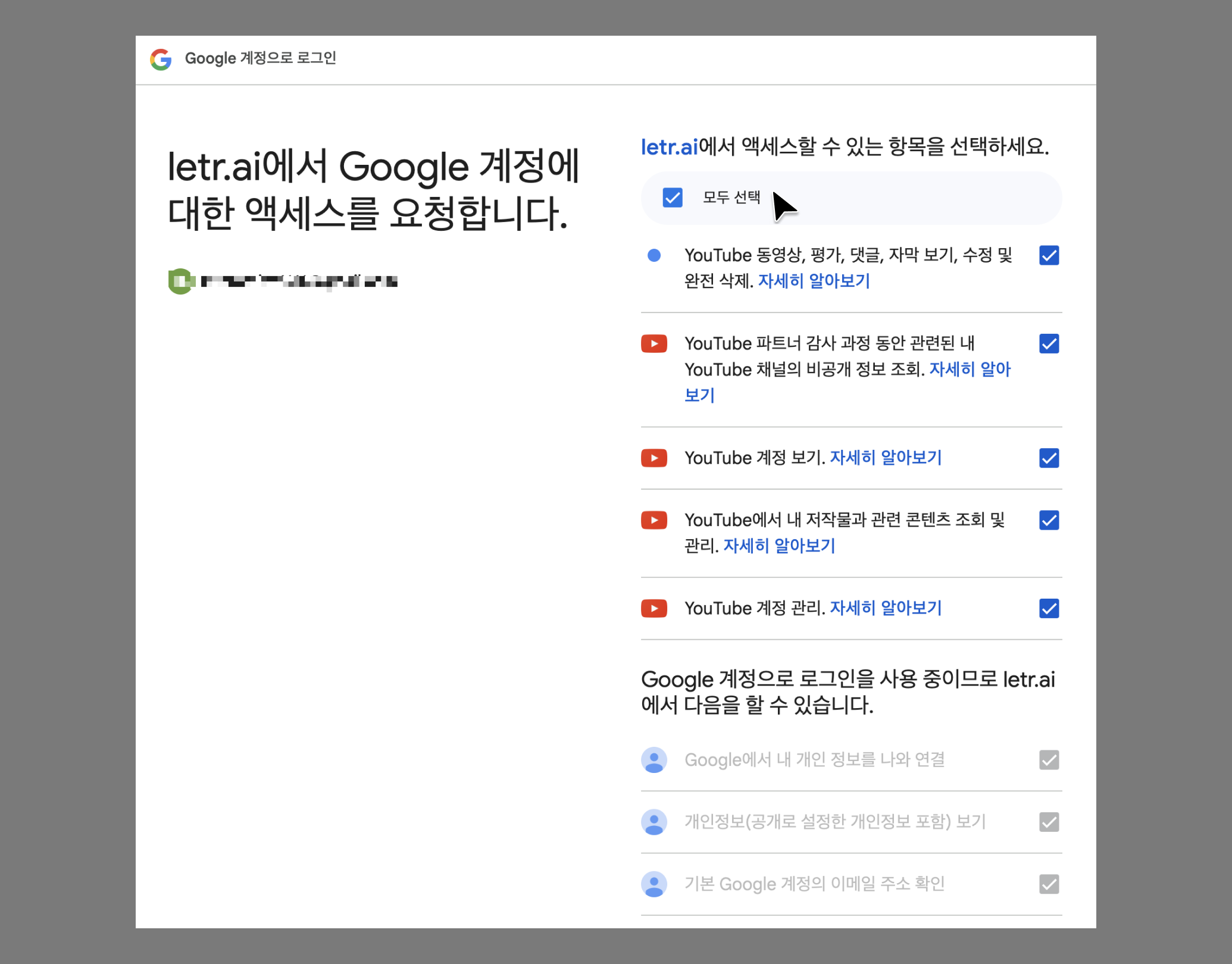
Task: Click the profile icon beside 이메일 주소 확인
Action: (x=653, y=884)
